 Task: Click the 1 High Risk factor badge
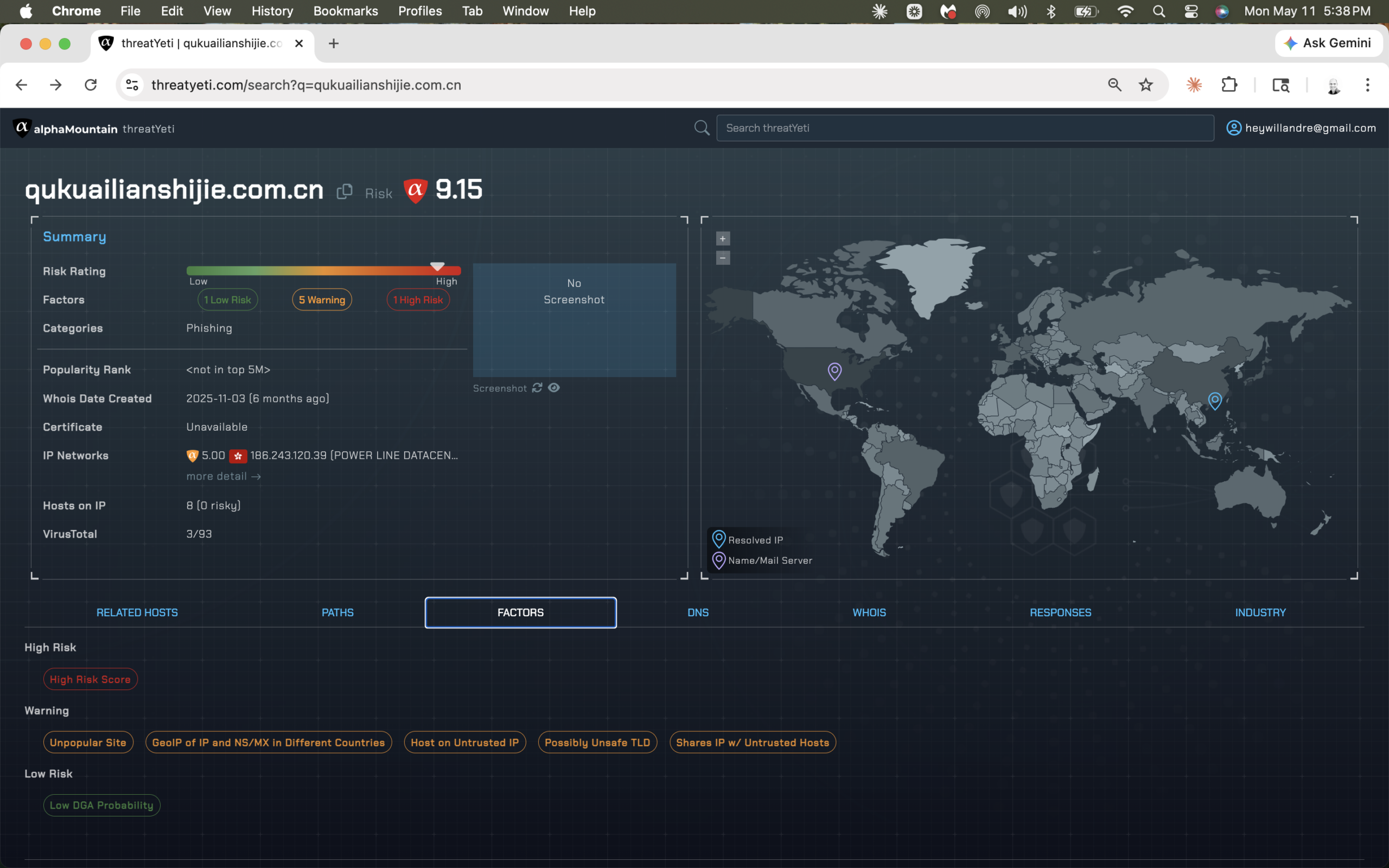(418, 299)
